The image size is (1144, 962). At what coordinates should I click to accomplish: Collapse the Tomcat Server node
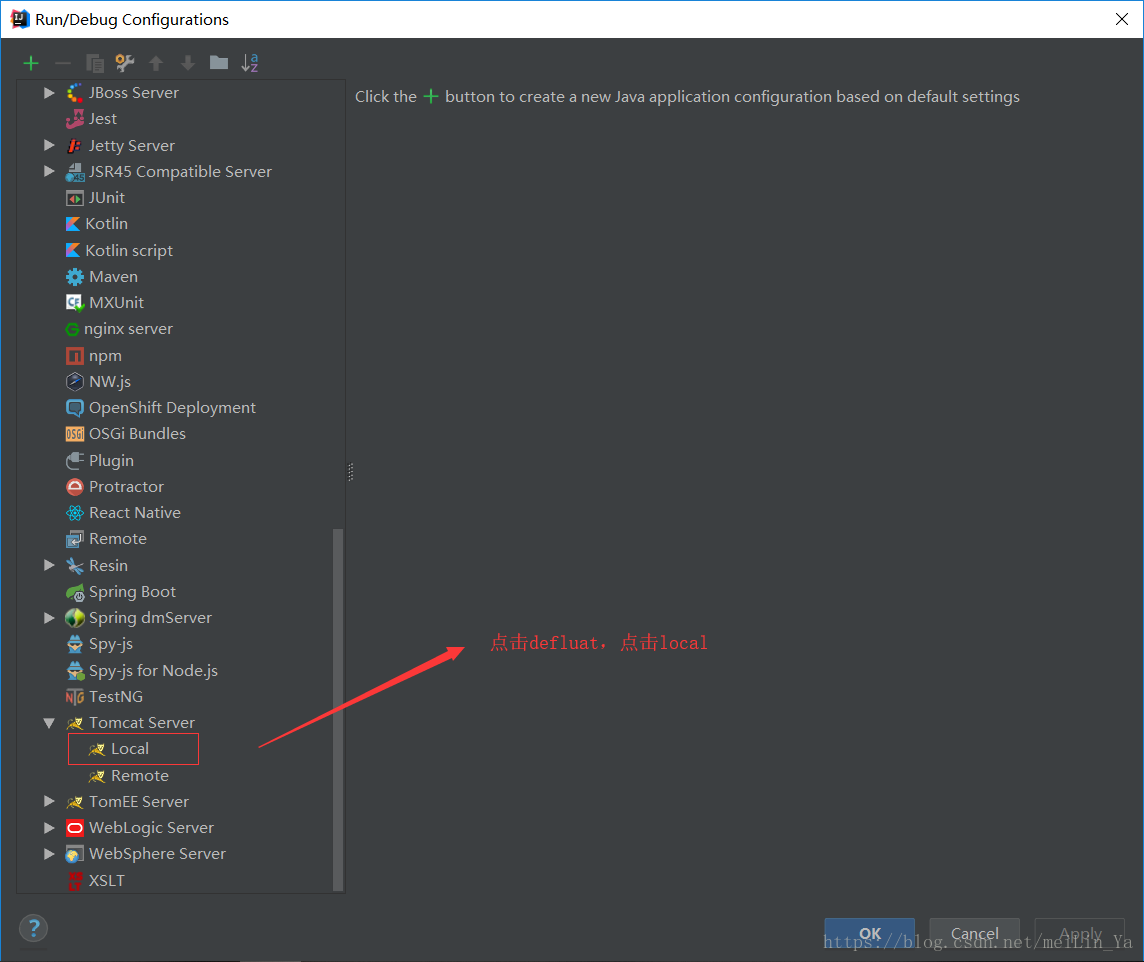tap(49, 723)
